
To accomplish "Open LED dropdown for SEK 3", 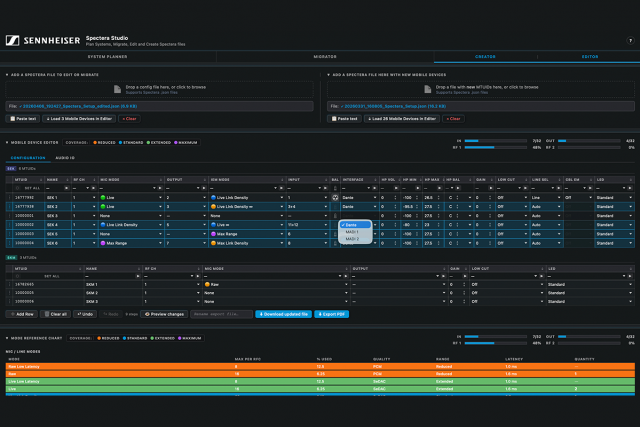I will [614, 216].
